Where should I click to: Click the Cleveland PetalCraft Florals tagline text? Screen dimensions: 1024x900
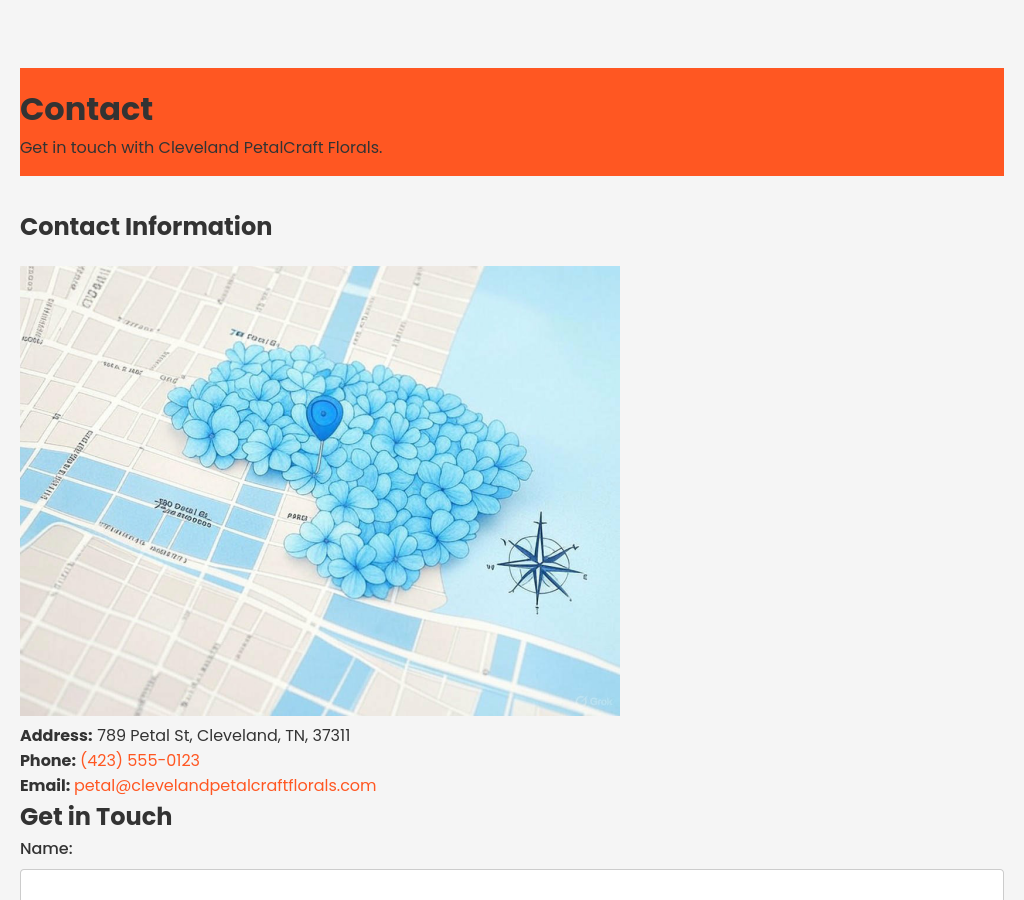(201, 148)
